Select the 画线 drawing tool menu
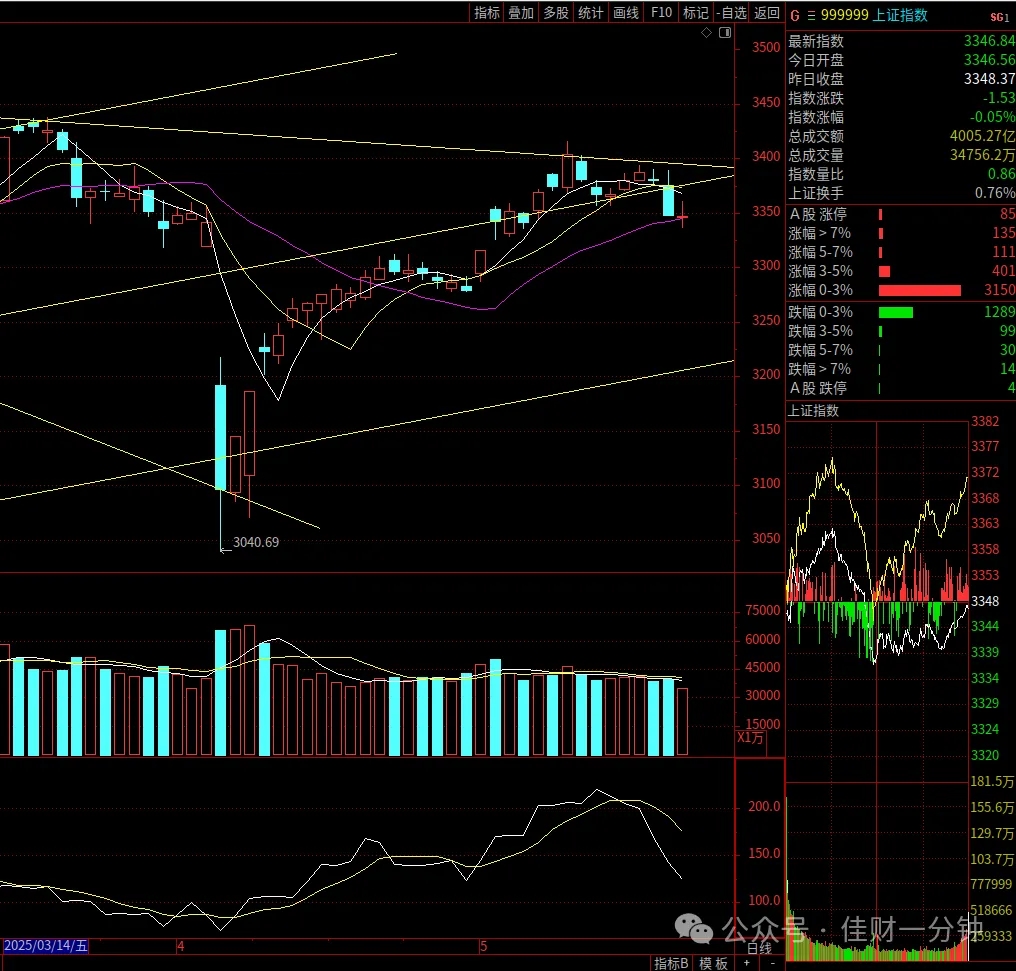 tap(626, 12)
